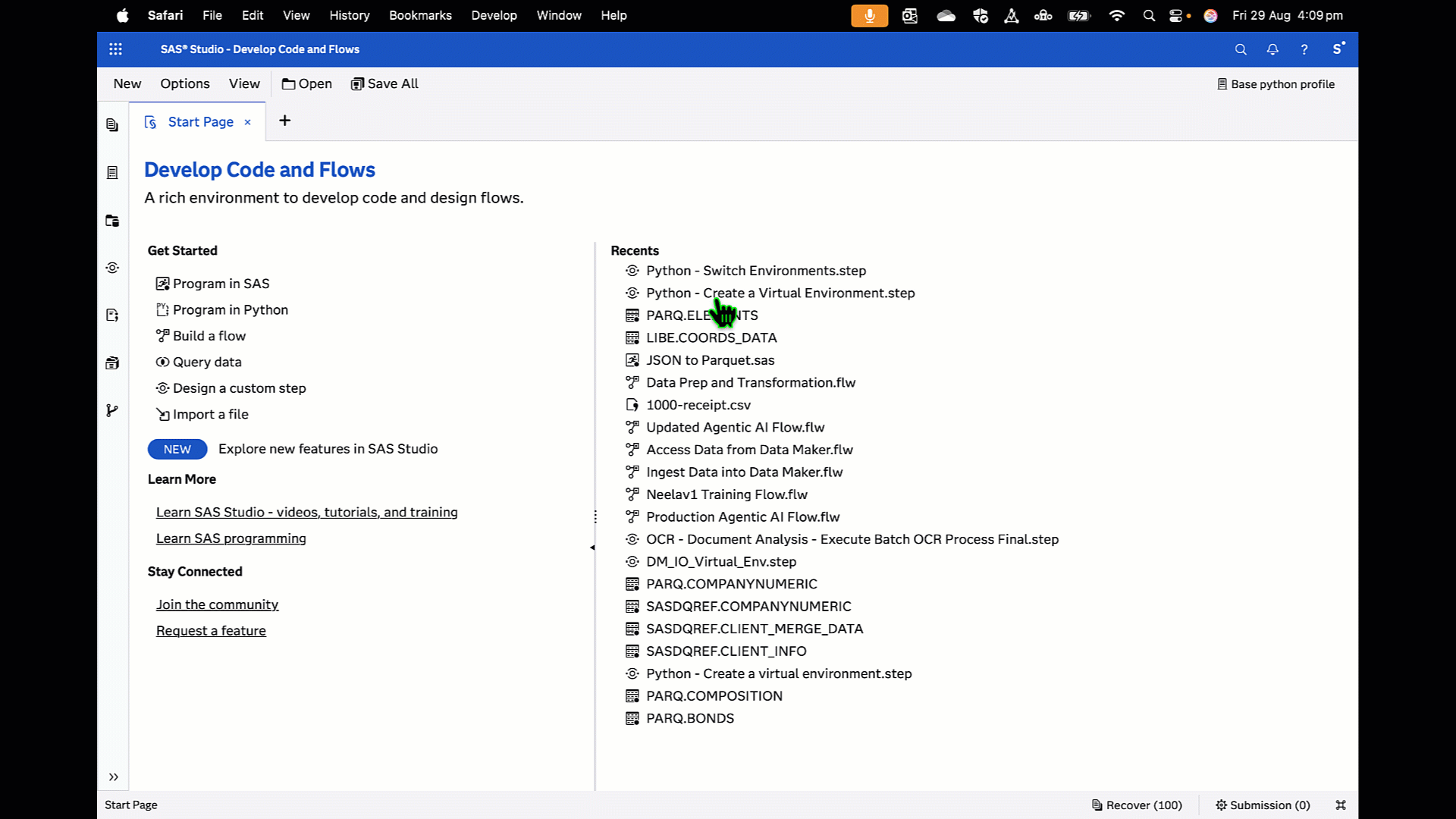This screenshot has height=819, width=1456.
Task: Open Request a feature link
Action: tap(211, 631)
